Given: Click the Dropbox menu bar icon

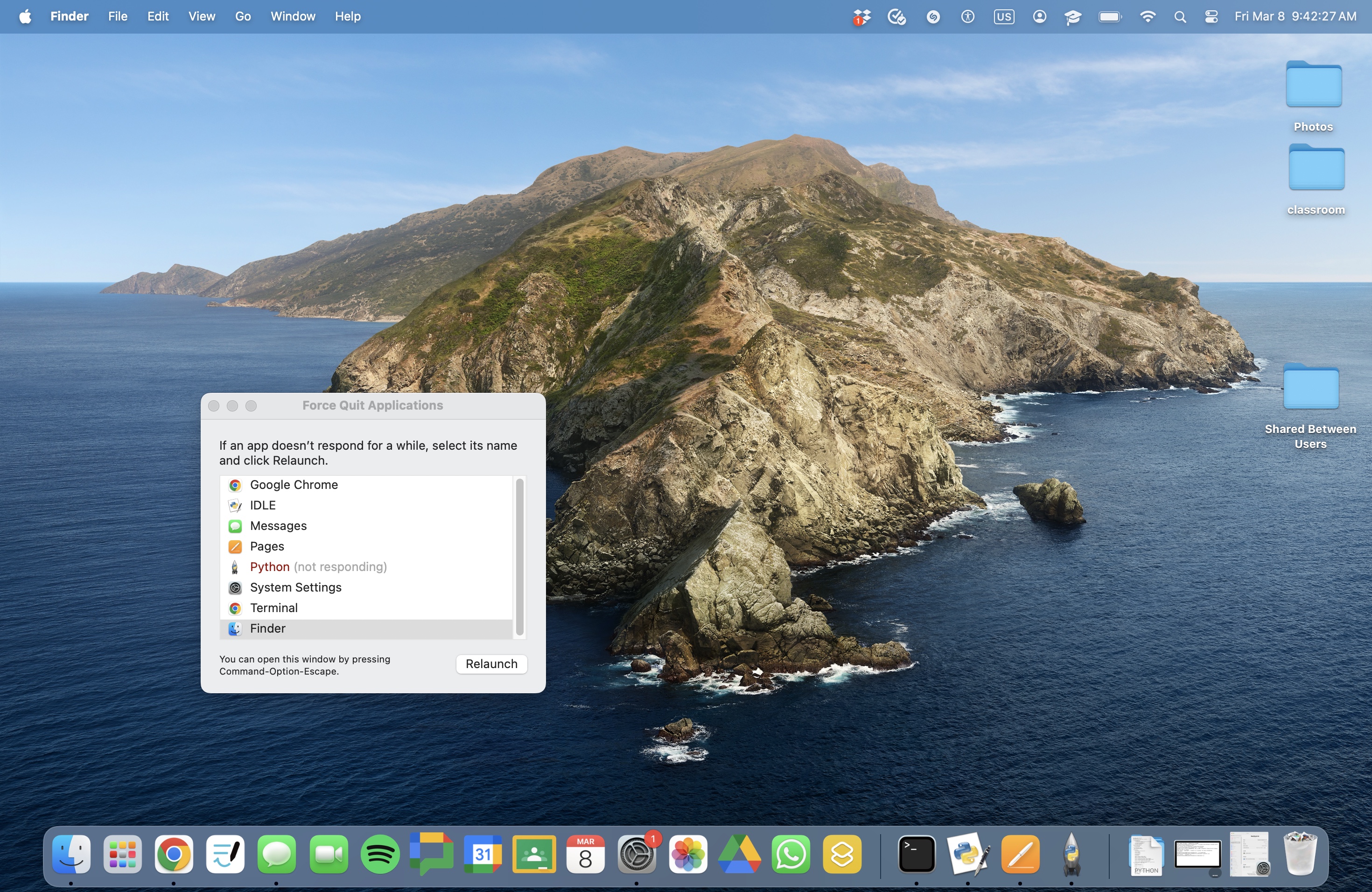Looking at the screenshot, I should 861,17.
